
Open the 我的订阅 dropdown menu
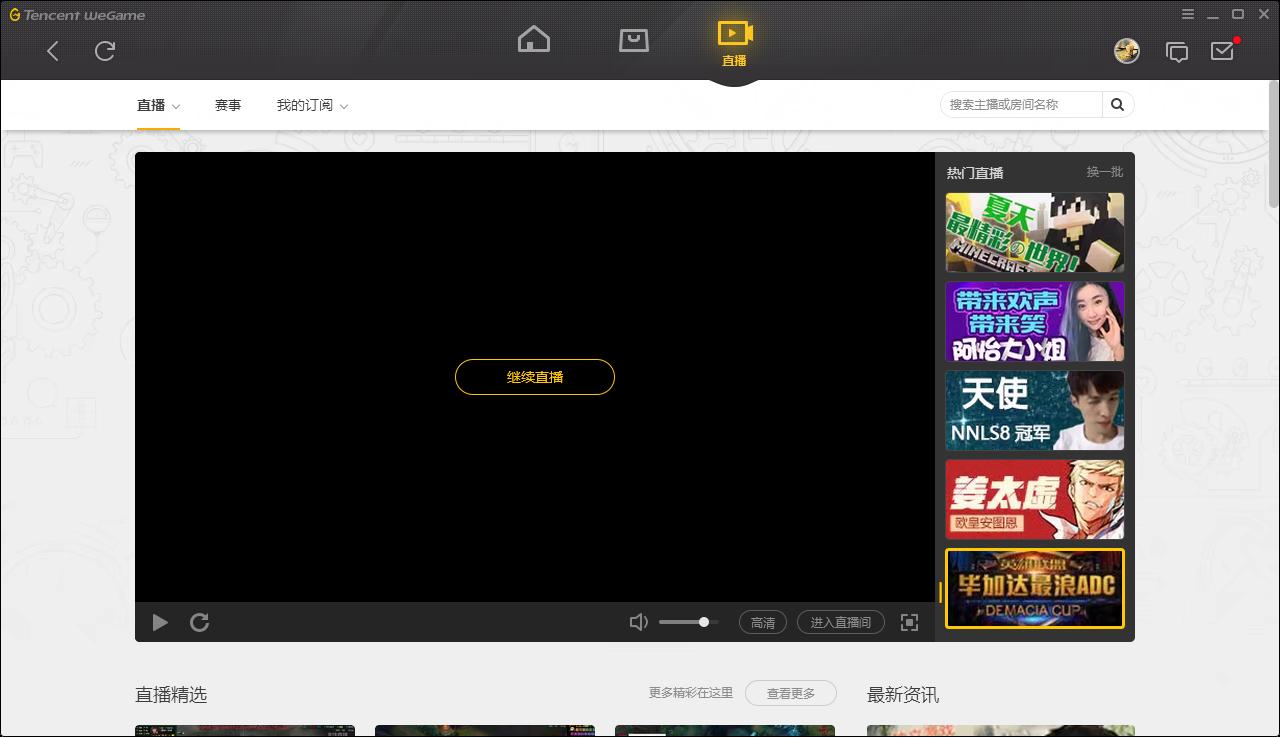click(x=312, y=104)
